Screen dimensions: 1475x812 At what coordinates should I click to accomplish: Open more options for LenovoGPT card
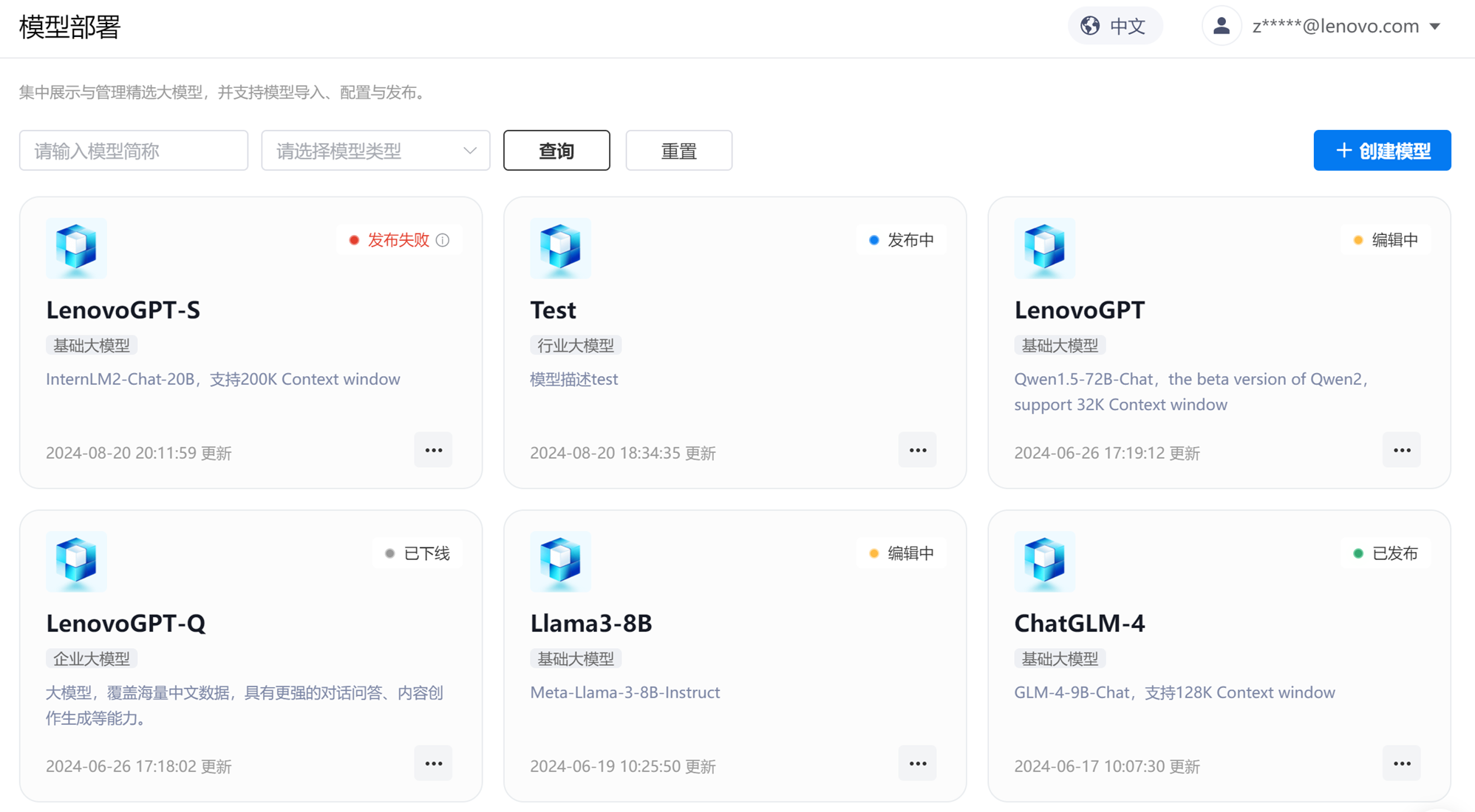(x=1401, y=450)
